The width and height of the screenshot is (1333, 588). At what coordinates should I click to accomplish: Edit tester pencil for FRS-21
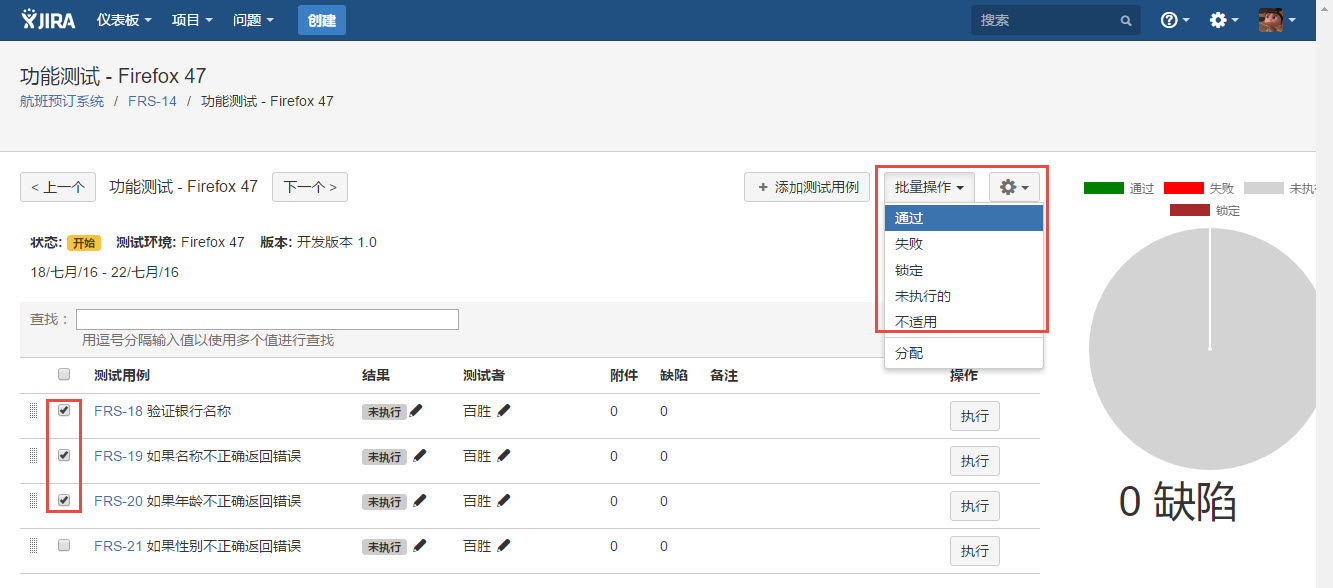click(x=504, y=545)
